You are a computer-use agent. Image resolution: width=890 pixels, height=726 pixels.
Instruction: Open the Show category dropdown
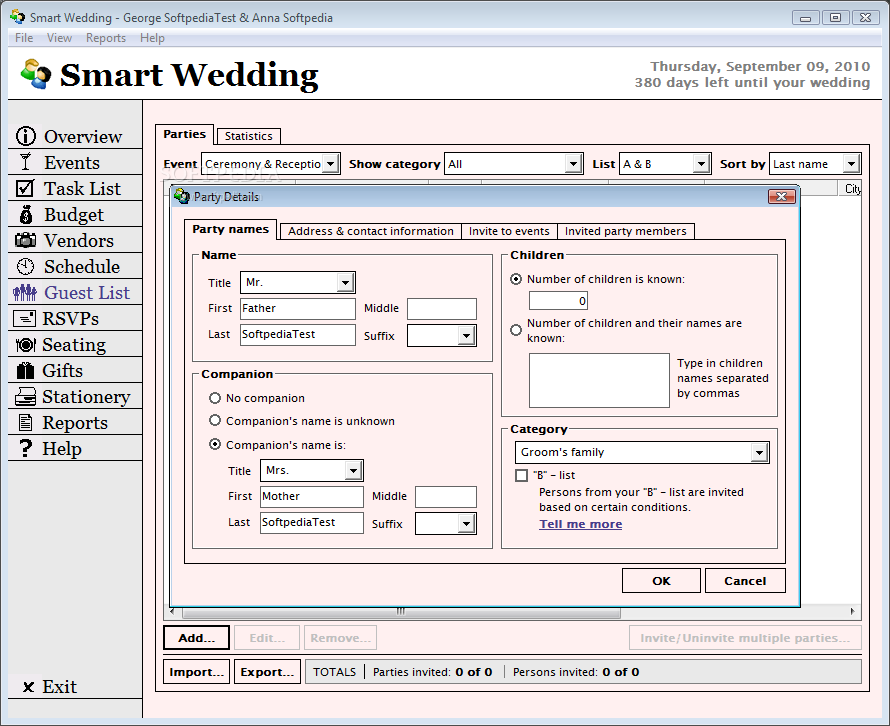click(x=573, y=164)
